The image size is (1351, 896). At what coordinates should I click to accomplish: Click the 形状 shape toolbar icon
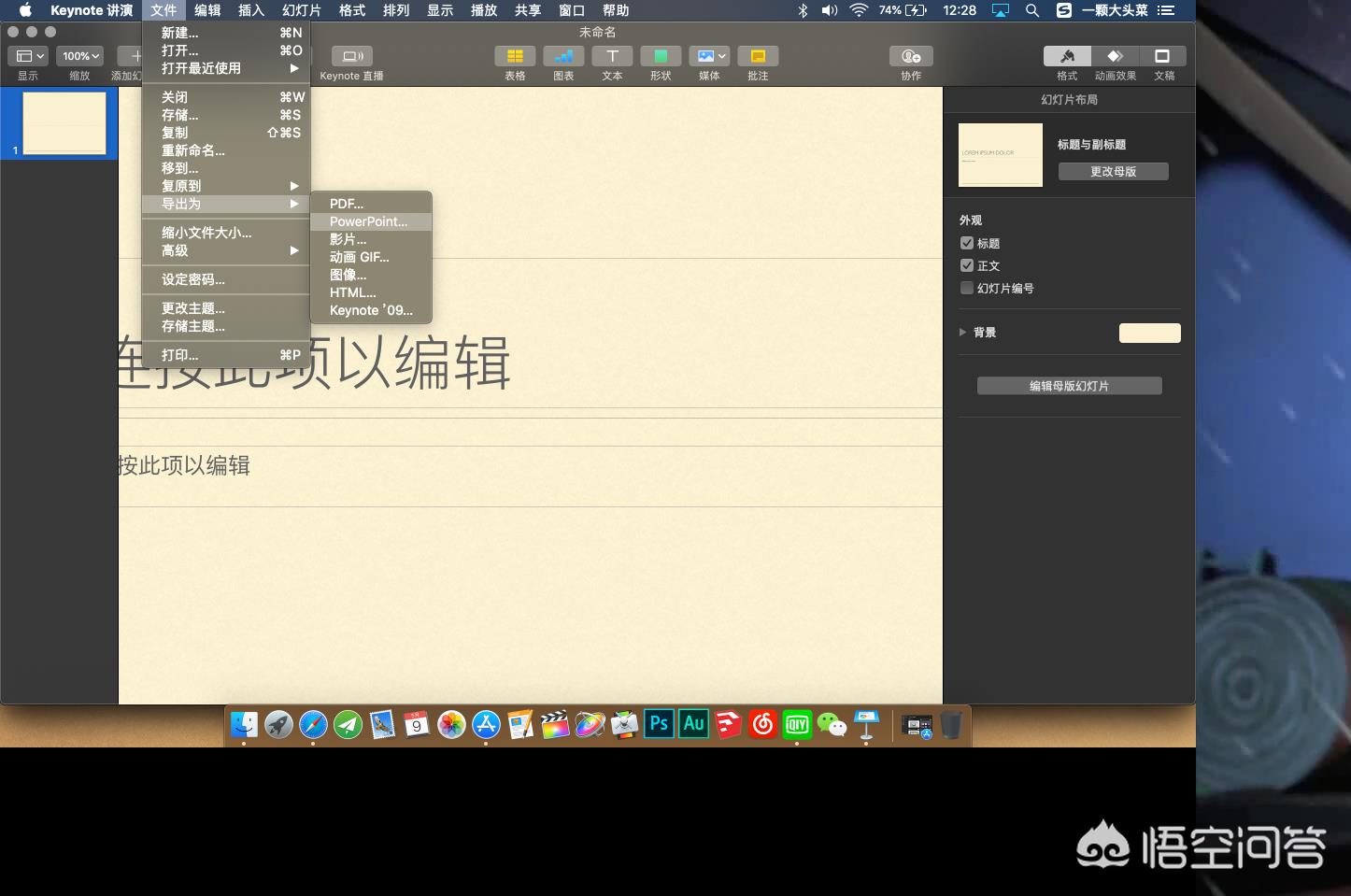pos(661,56)
